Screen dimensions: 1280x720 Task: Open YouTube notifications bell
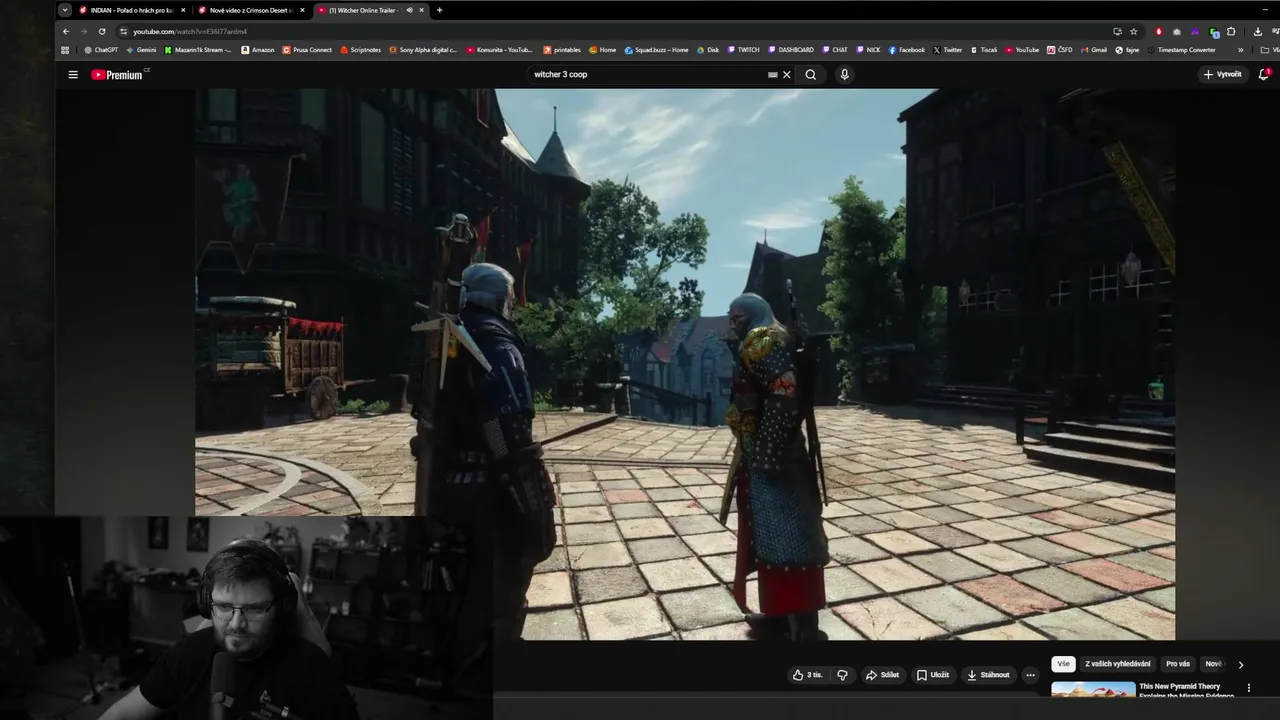pyautogui.click(x=1264, y=75)
